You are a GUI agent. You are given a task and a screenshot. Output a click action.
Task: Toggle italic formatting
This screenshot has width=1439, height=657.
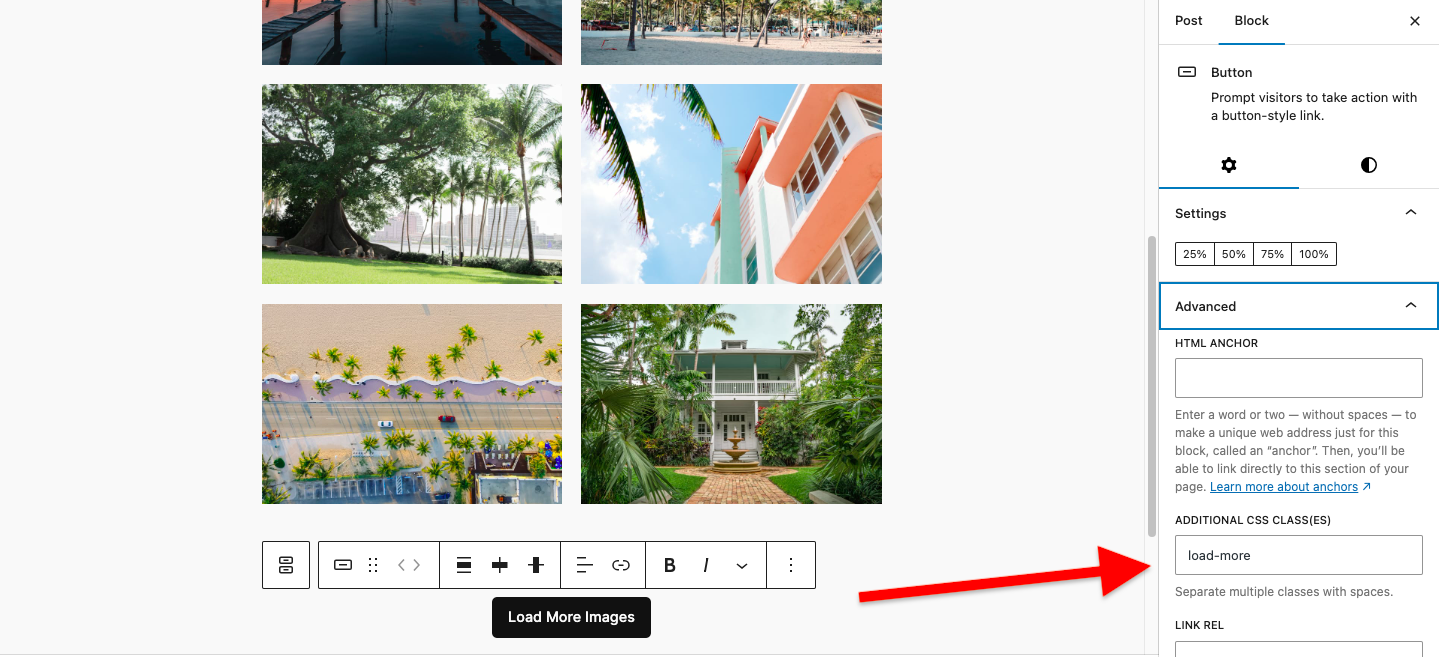pos(706,565)
